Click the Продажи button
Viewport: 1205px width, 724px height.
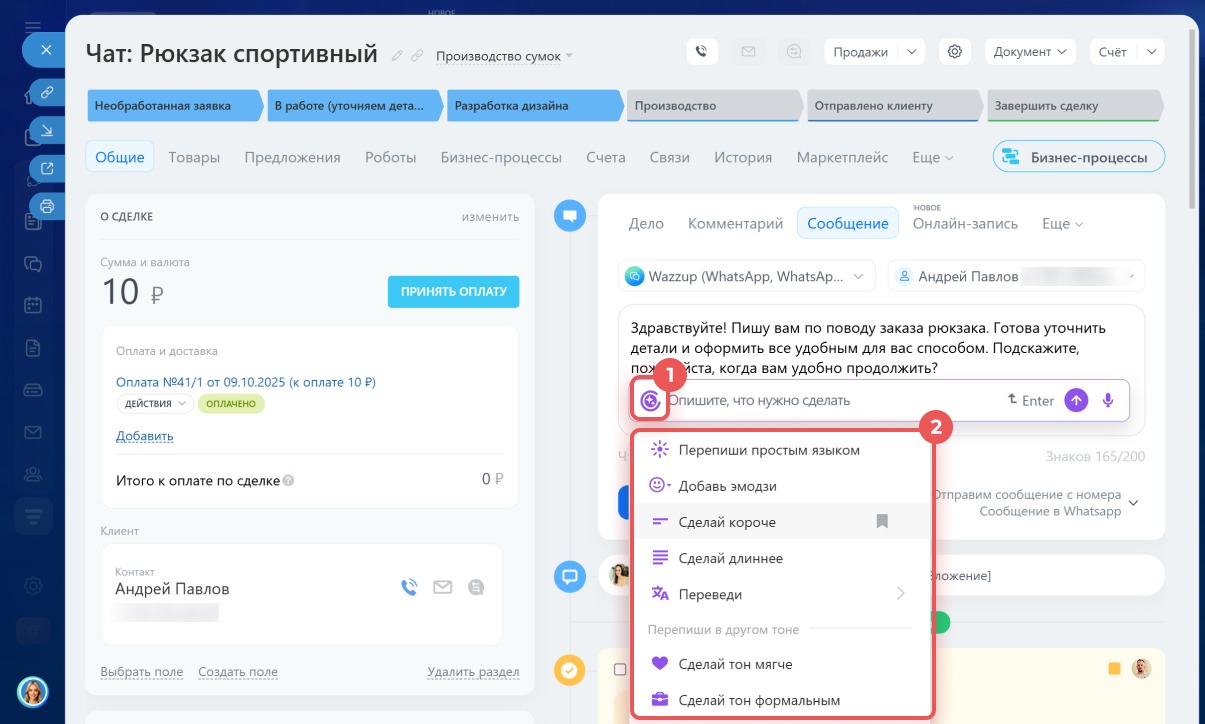860,52
